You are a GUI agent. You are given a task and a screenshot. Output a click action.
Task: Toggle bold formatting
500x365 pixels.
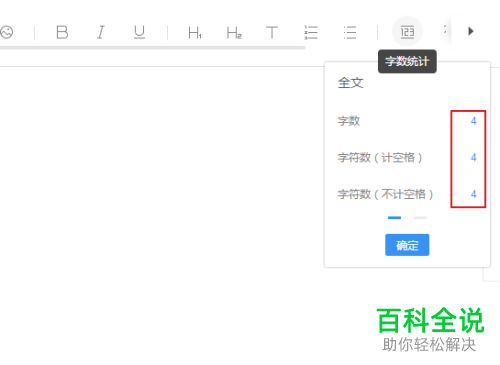pos(62,32)
